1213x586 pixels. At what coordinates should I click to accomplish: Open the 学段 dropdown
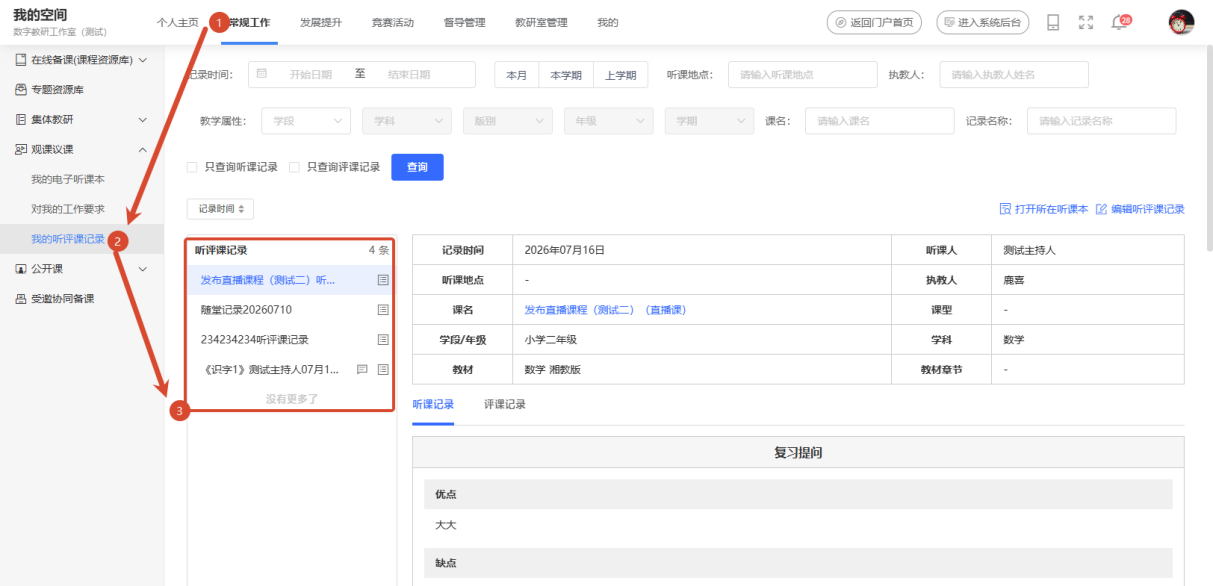[x=306, y=121]
